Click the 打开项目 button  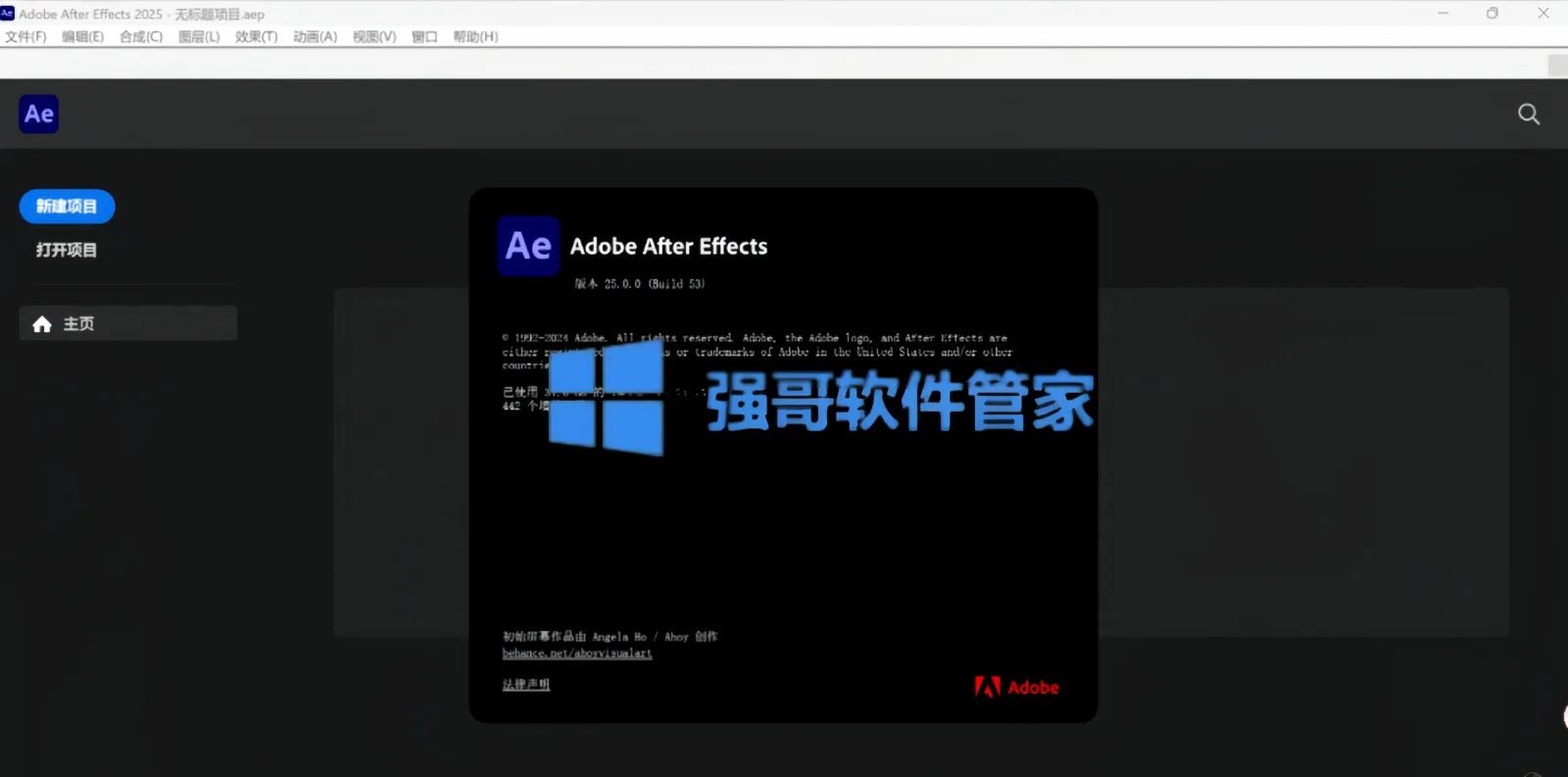coord(67,250)
